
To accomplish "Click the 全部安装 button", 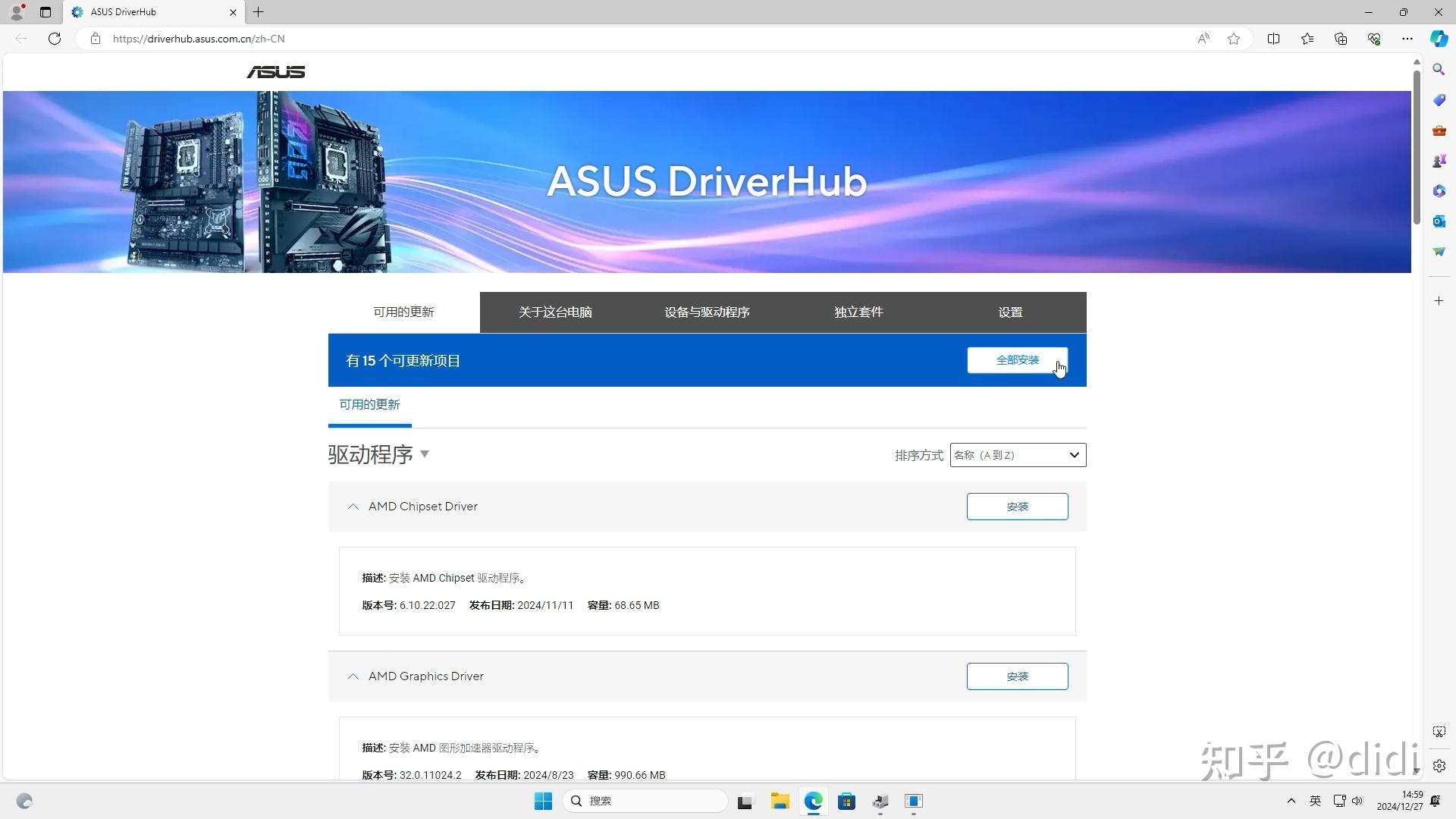I will coord(1018,359).
